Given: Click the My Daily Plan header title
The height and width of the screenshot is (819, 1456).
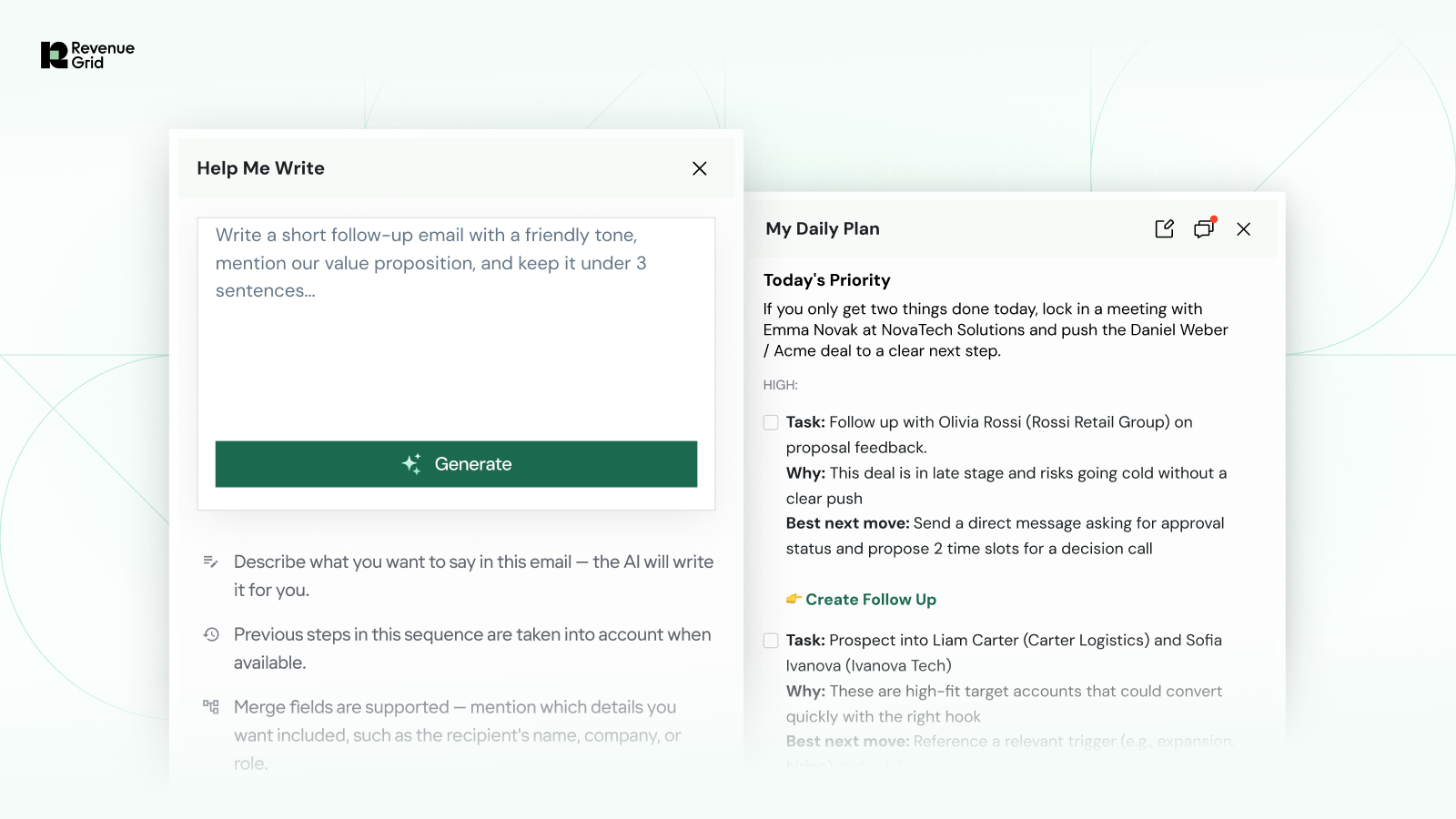Looking at the screenshot, I should tap(823, 229).
